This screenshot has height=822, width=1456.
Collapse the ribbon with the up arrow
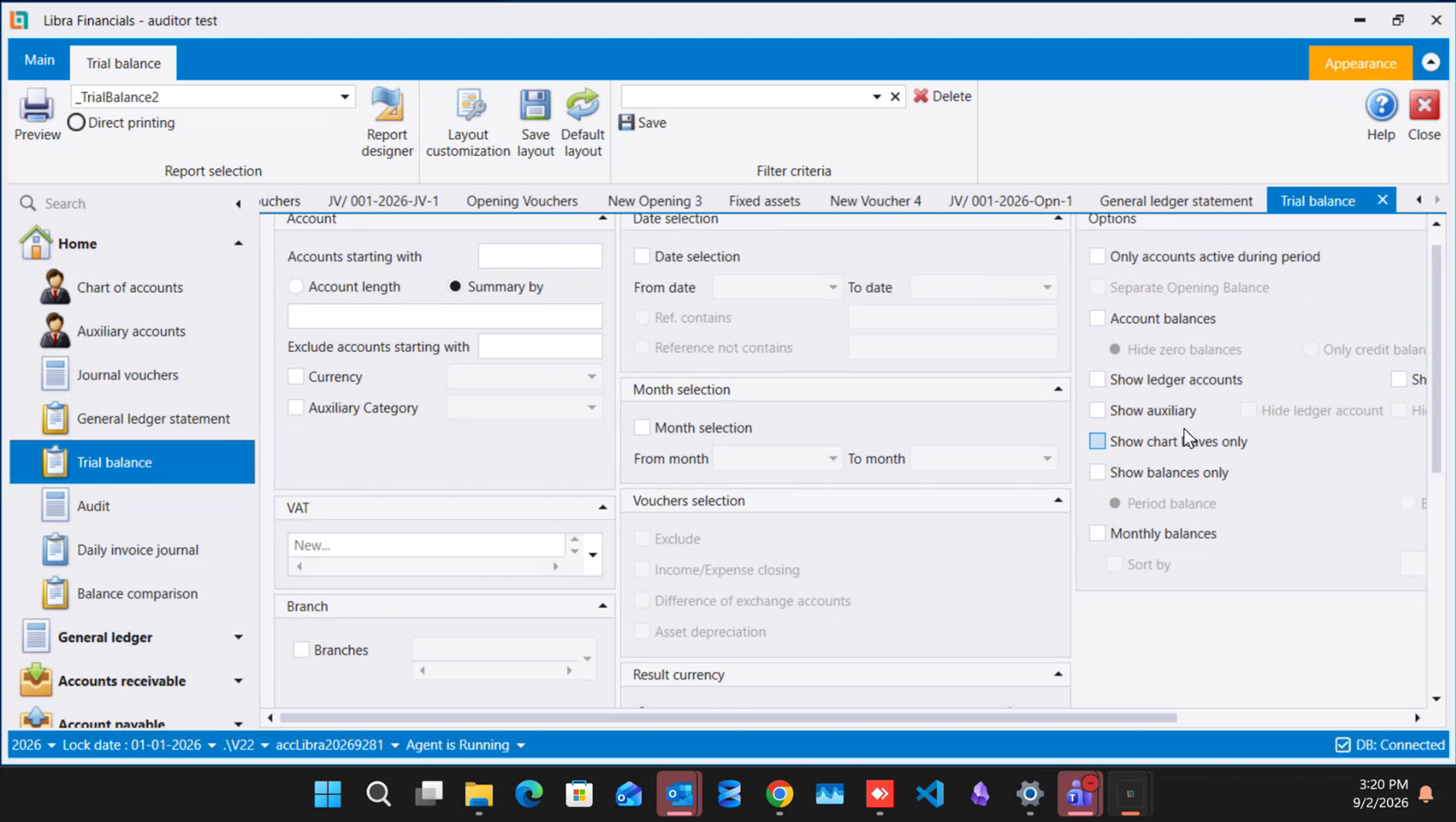pyautogui.click(x=1431, y=63)
